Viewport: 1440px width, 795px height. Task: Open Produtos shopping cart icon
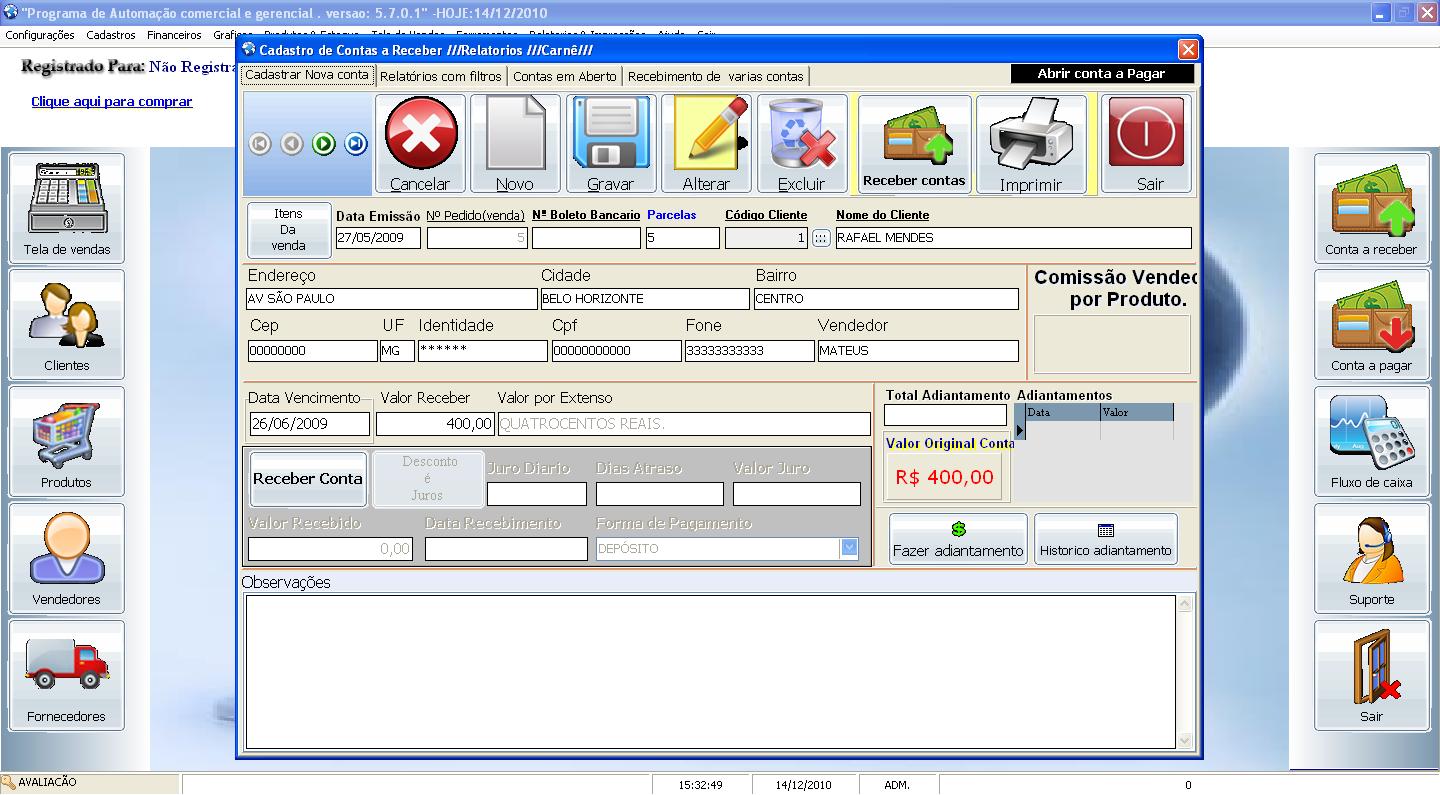pos(67,441)
